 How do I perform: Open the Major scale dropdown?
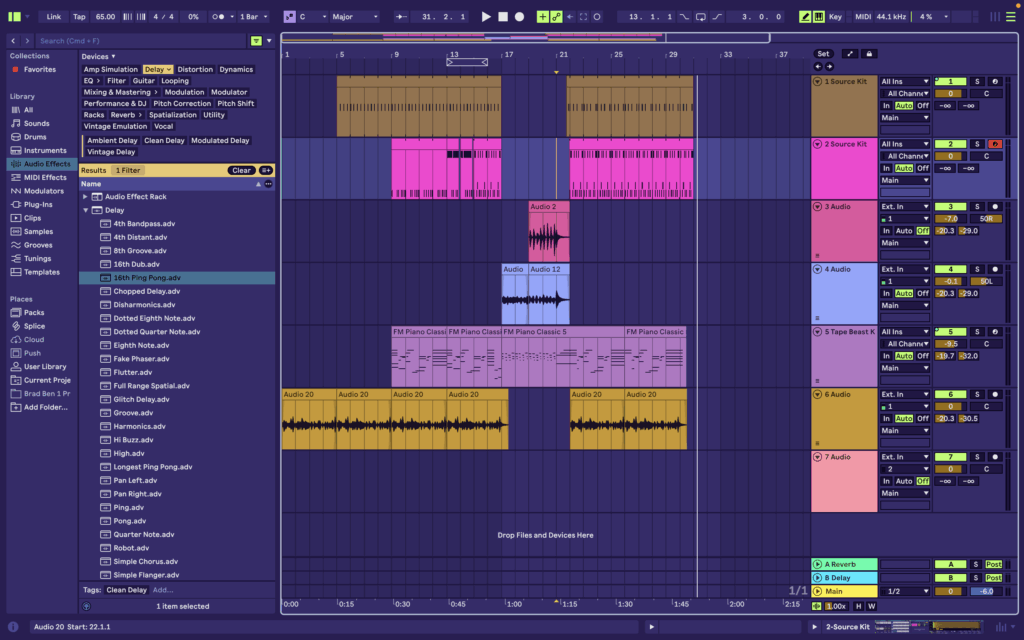click(x=354, y=17)
